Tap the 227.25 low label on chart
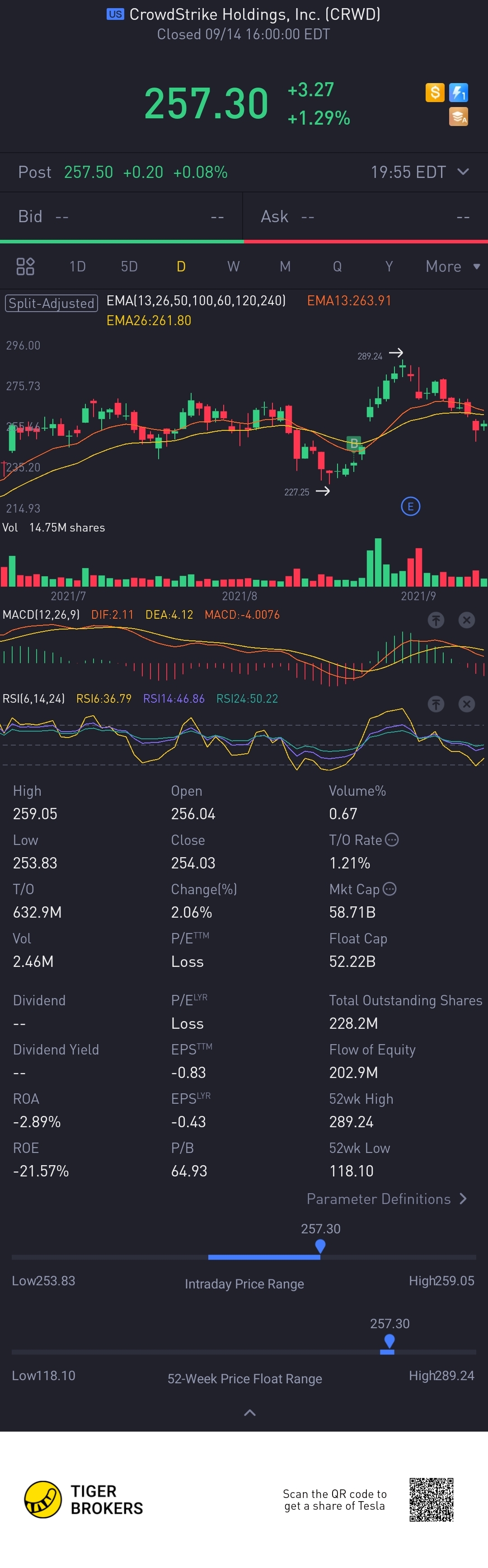The image size is (488, 1568). click(297, 492)
